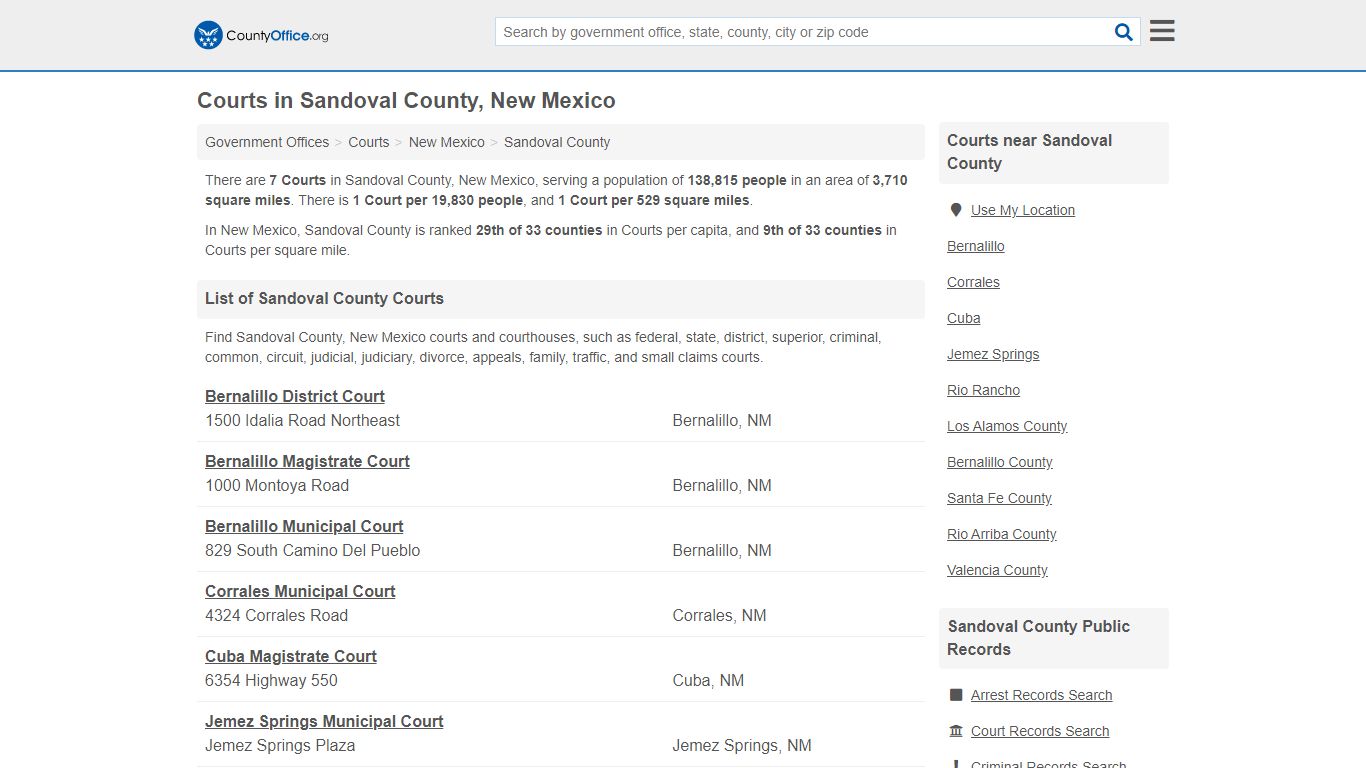
Task: Click the search magnifier icon
Action: pos(1124,32)
